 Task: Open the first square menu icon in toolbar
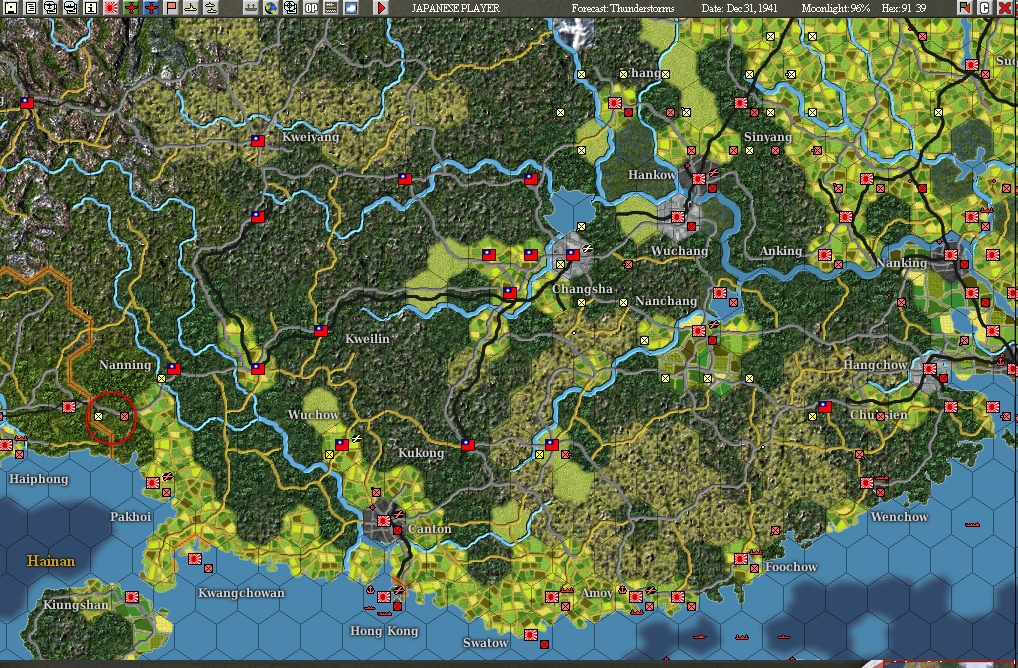tap(10, 8)
